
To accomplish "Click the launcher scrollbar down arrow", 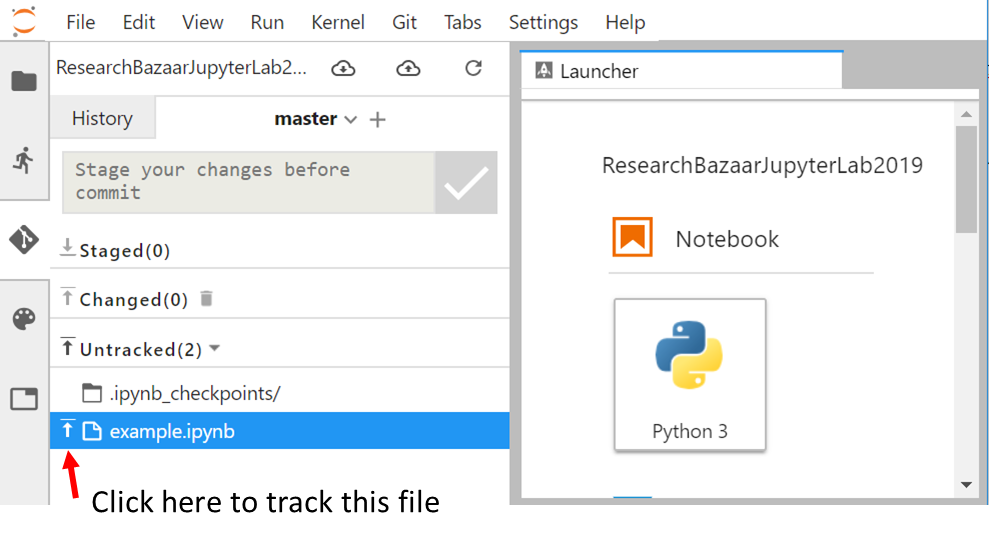I will click(966, 485).
